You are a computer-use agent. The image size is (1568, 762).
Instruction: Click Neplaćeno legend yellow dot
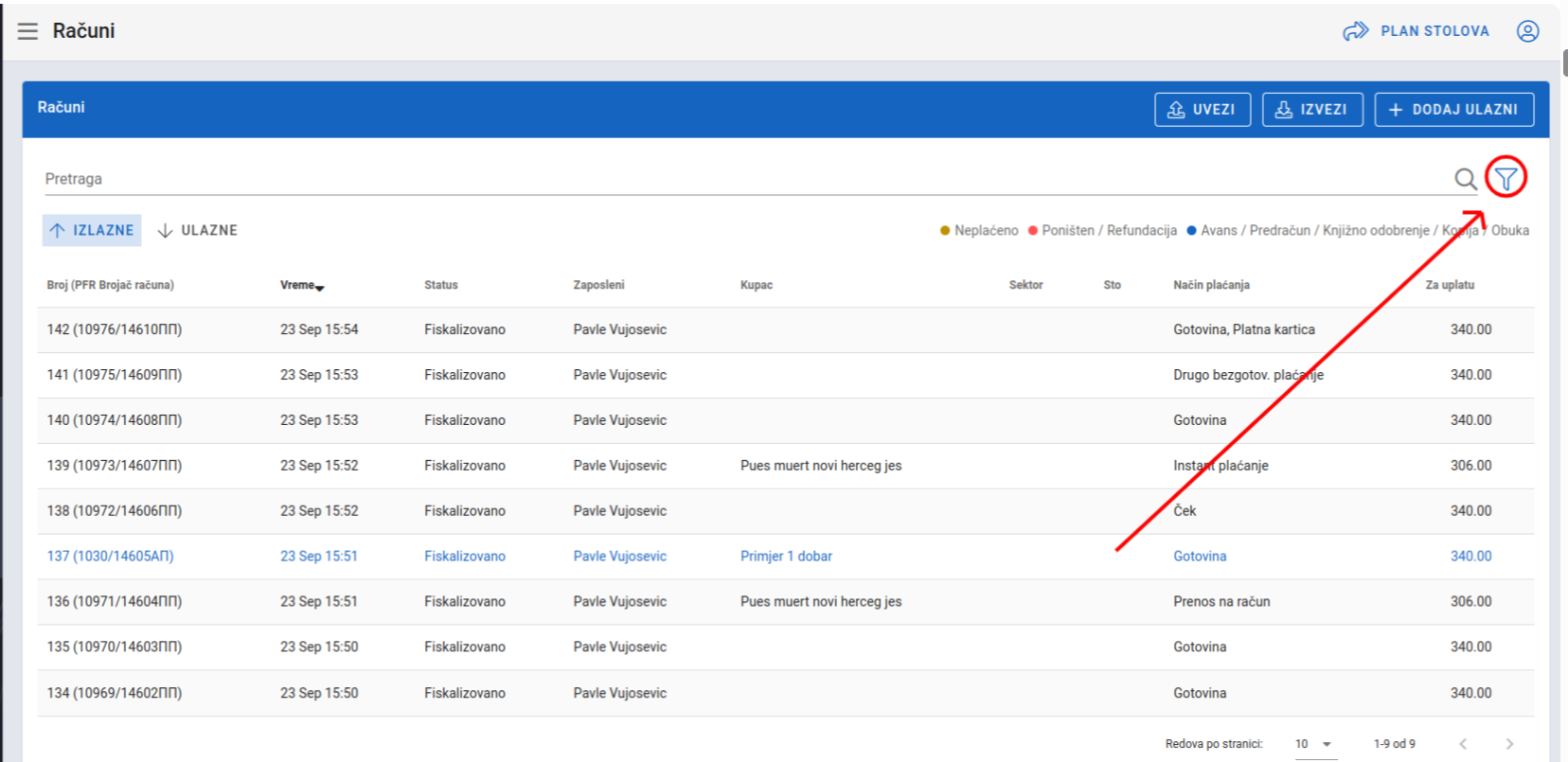[944, 230]
